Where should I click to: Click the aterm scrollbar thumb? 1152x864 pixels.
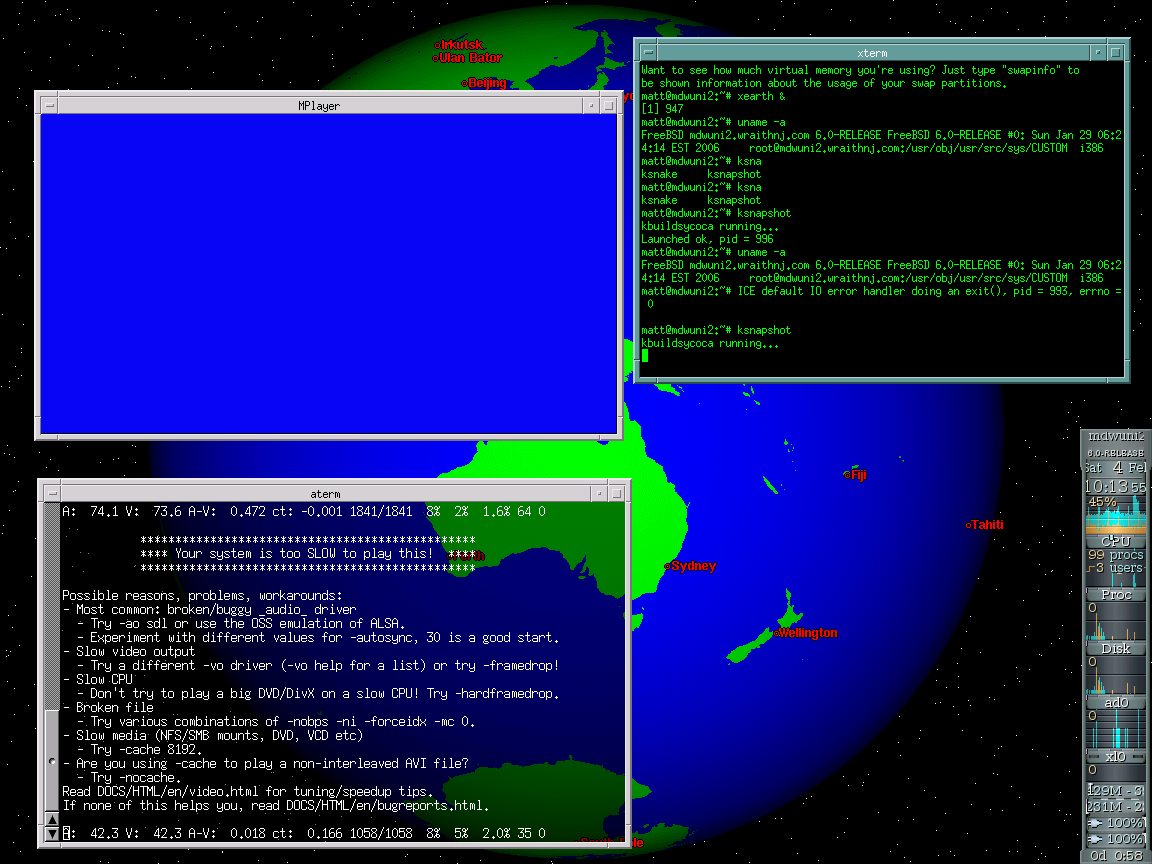pos(52,761)
